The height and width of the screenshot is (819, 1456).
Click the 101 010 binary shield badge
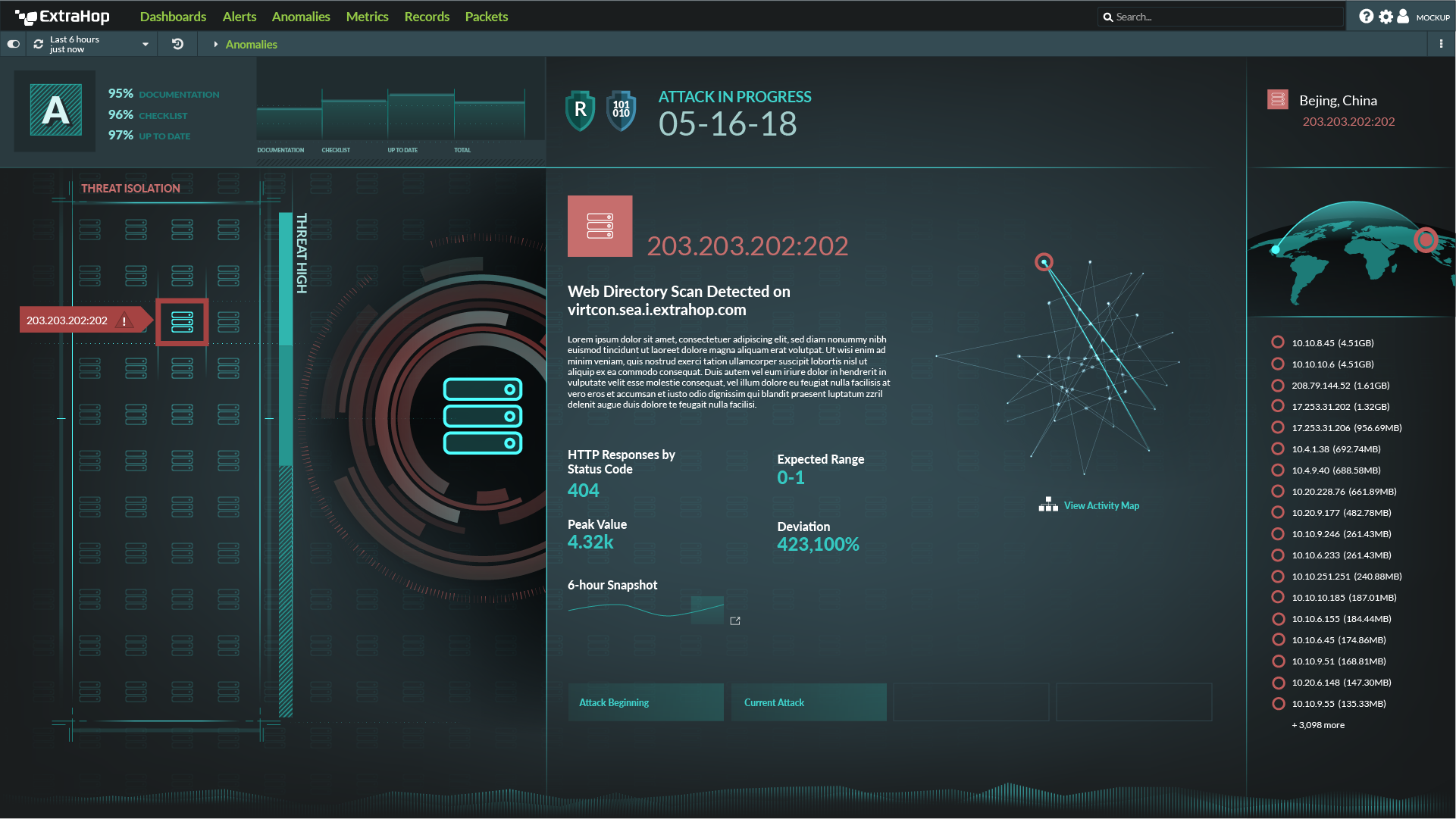[x=622, y=111]
